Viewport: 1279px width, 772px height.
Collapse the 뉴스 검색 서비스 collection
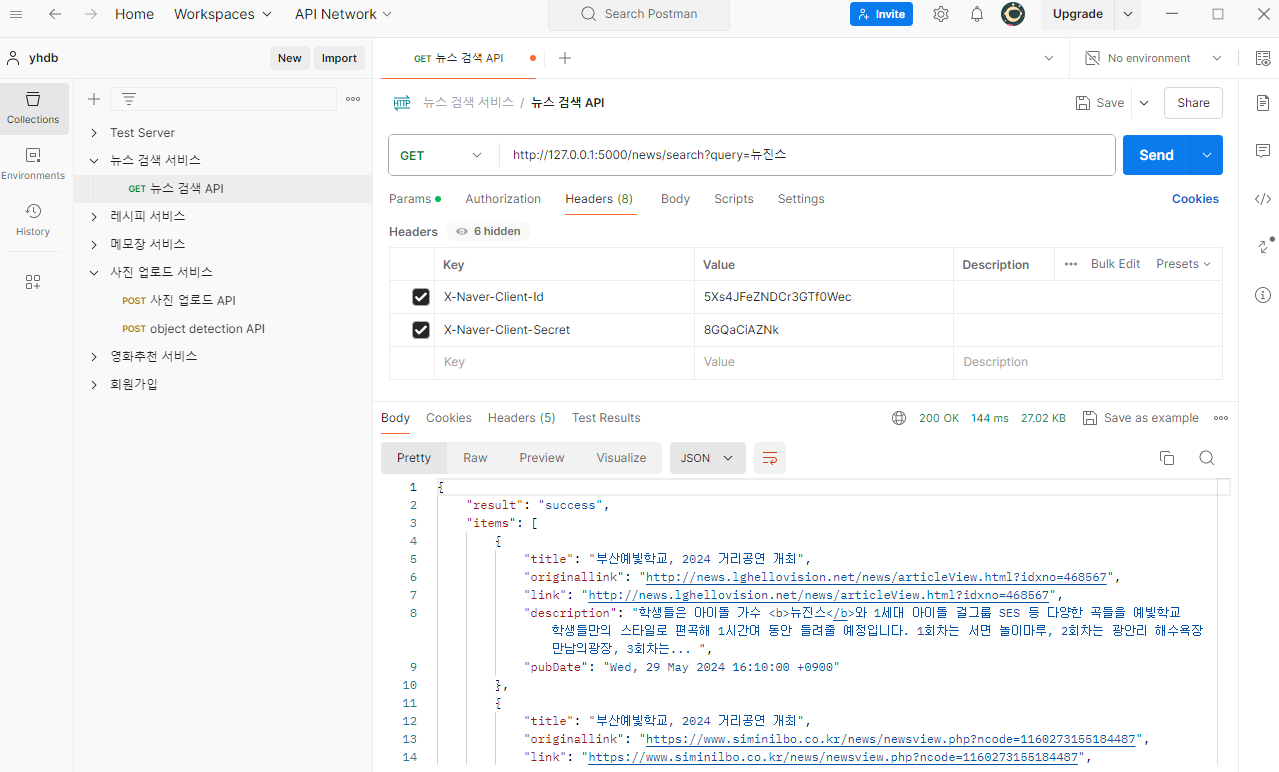point(94,161)
